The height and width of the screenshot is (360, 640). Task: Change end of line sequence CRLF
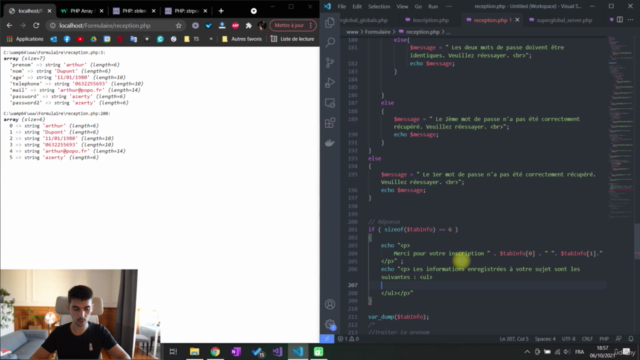pos(587,339)
